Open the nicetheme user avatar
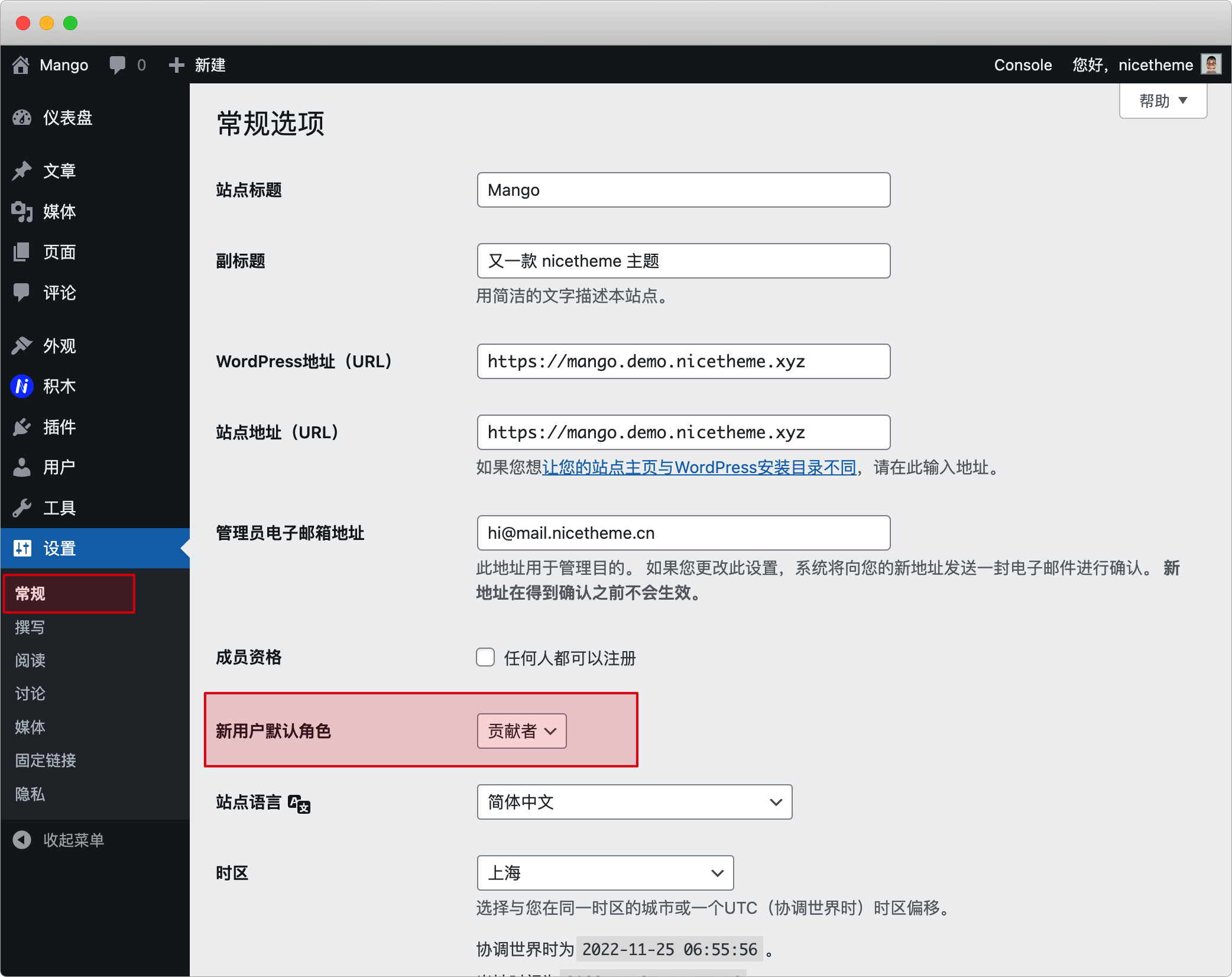1232x977 pixels. click(1211, 64)
